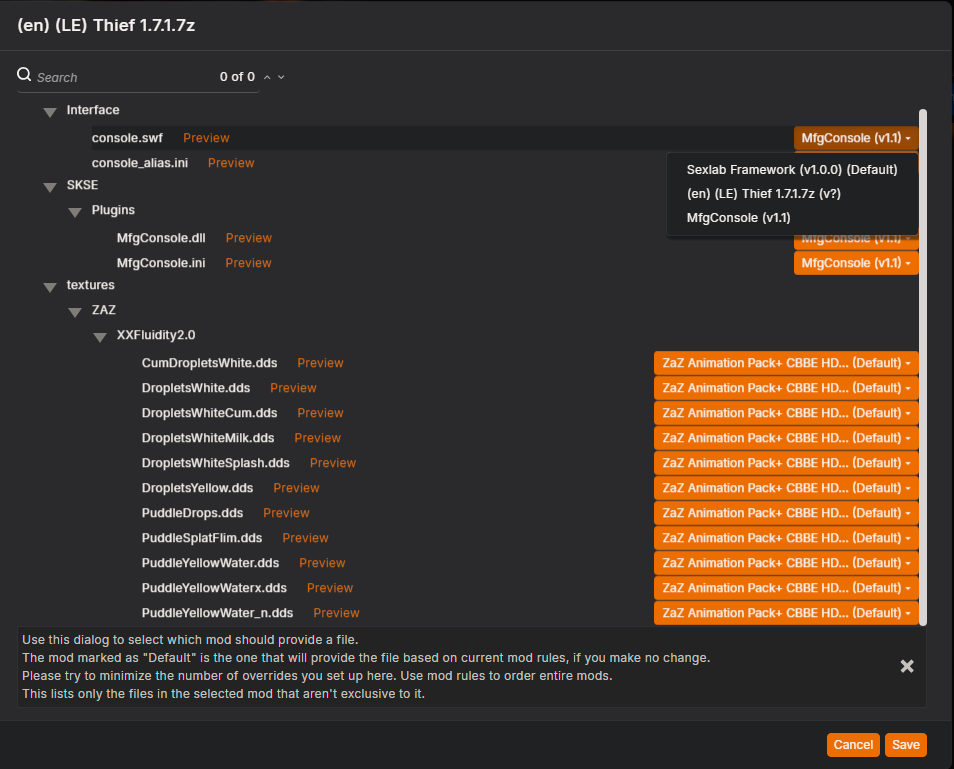954x769 pixels.
Task: Collapse the SKSE folder
Action: point(50,187)
